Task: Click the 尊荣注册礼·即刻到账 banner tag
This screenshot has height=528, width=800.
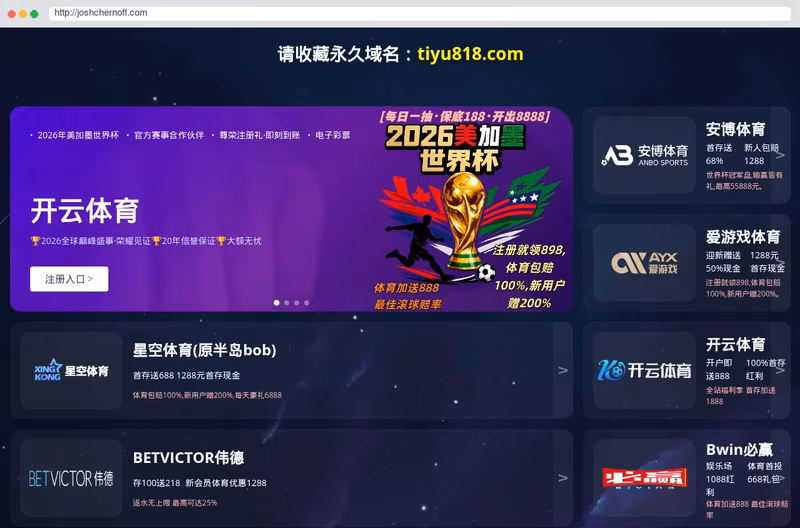Action: pos(260,135)
